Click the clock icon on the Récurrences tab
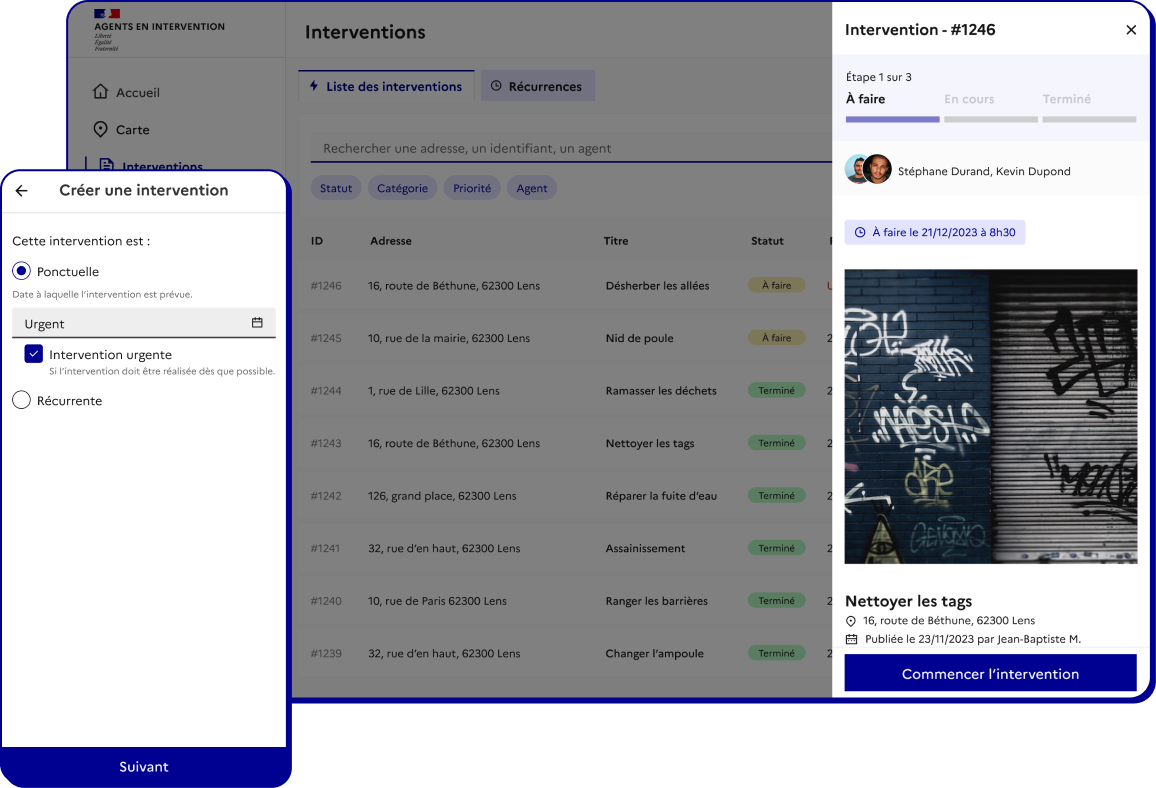The height and width of the screenshot is (788, 1156). (496, 87)
